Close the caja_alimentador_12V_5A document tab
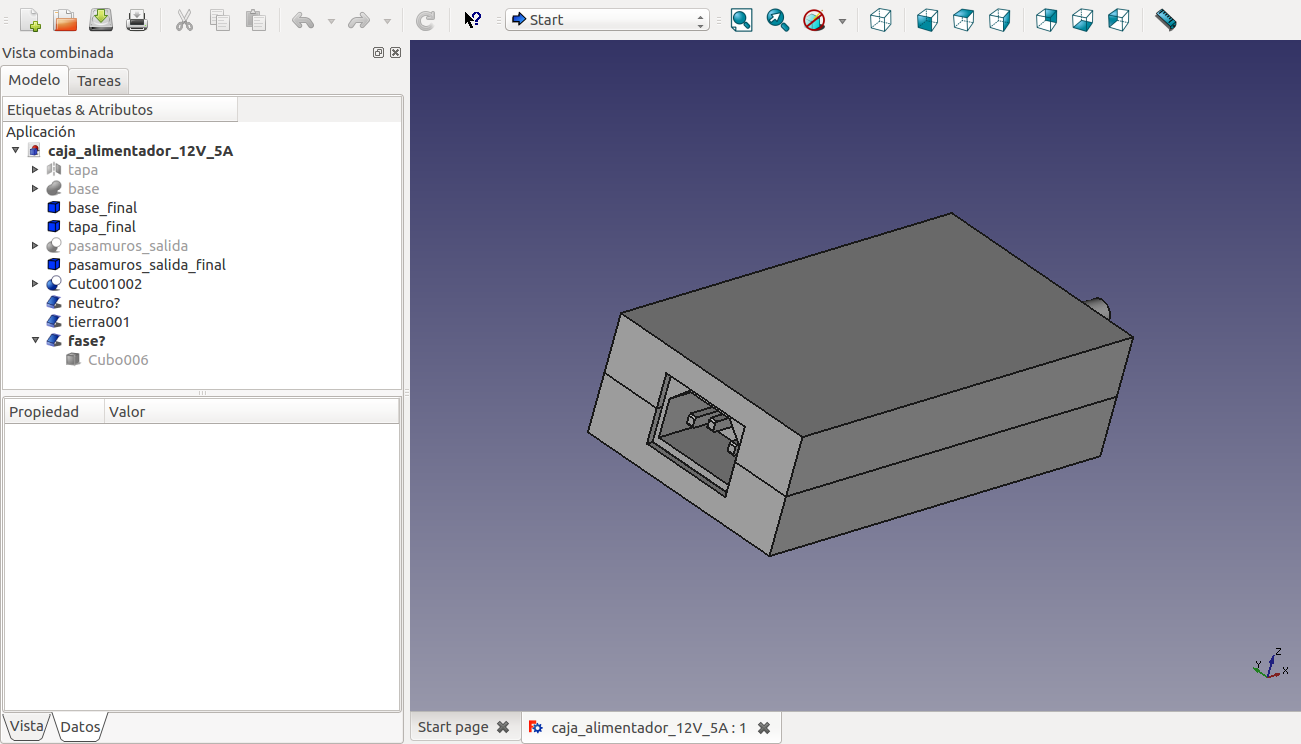The height and width of the screenshot is (744, 1301). click(x=764, y=728)
